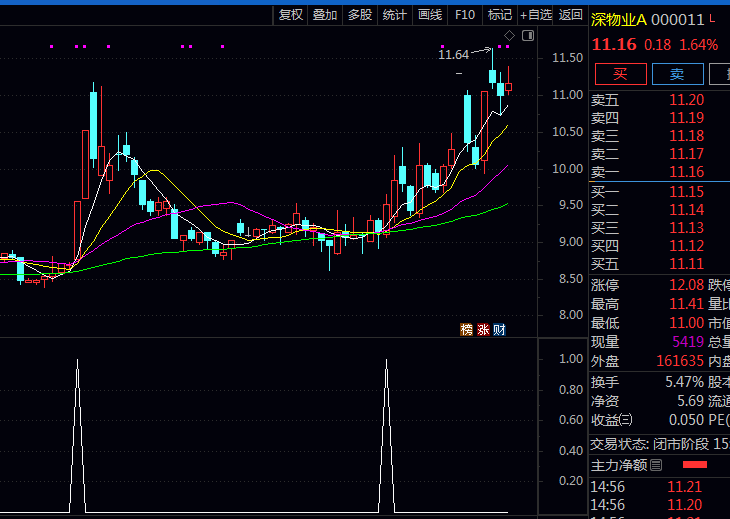
Task: Open the 标记 mark menu
Action: pos(499,14)
